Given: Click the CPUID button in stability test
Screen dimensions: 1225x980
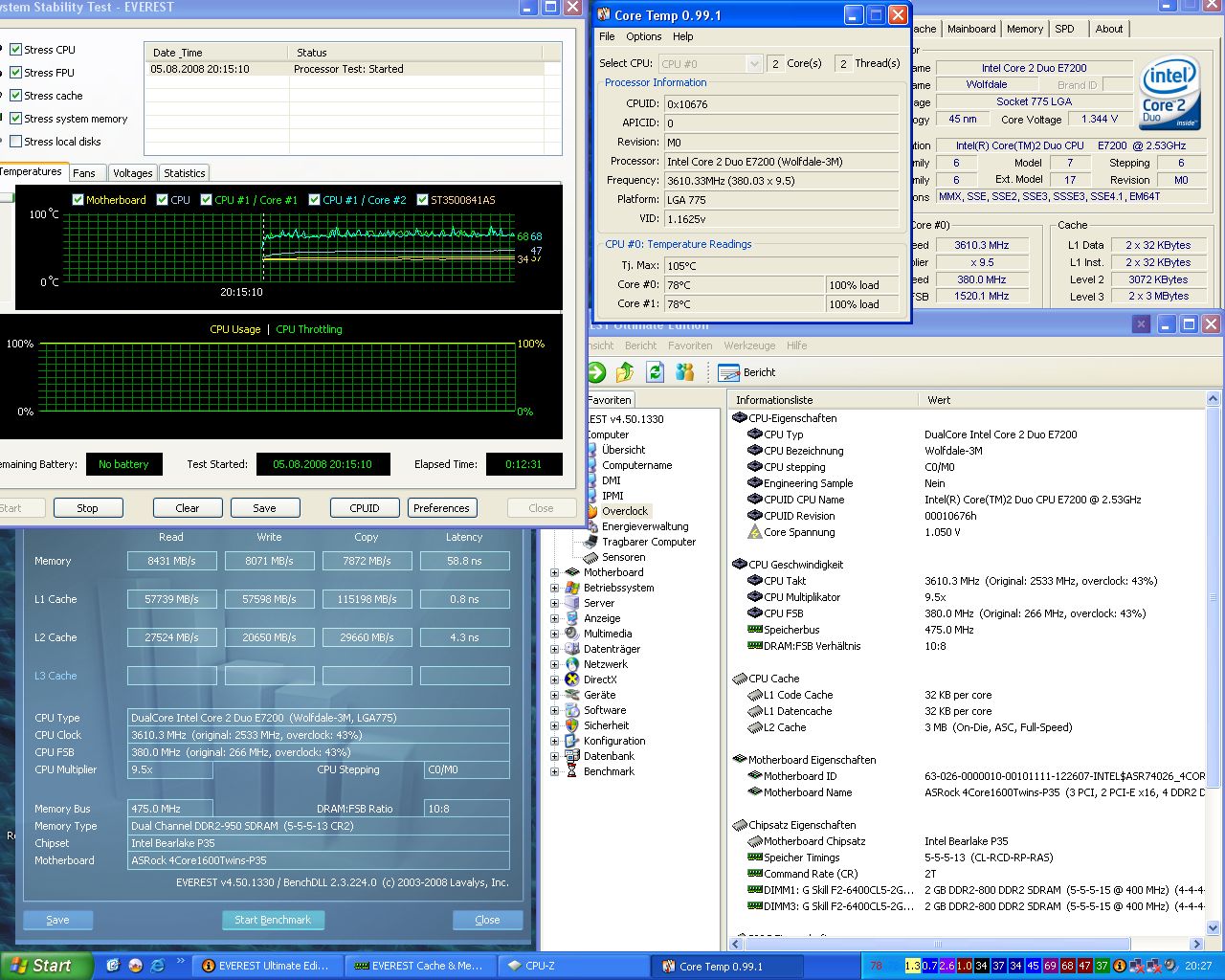Looking at the screenshot, I should click(365, 508).
